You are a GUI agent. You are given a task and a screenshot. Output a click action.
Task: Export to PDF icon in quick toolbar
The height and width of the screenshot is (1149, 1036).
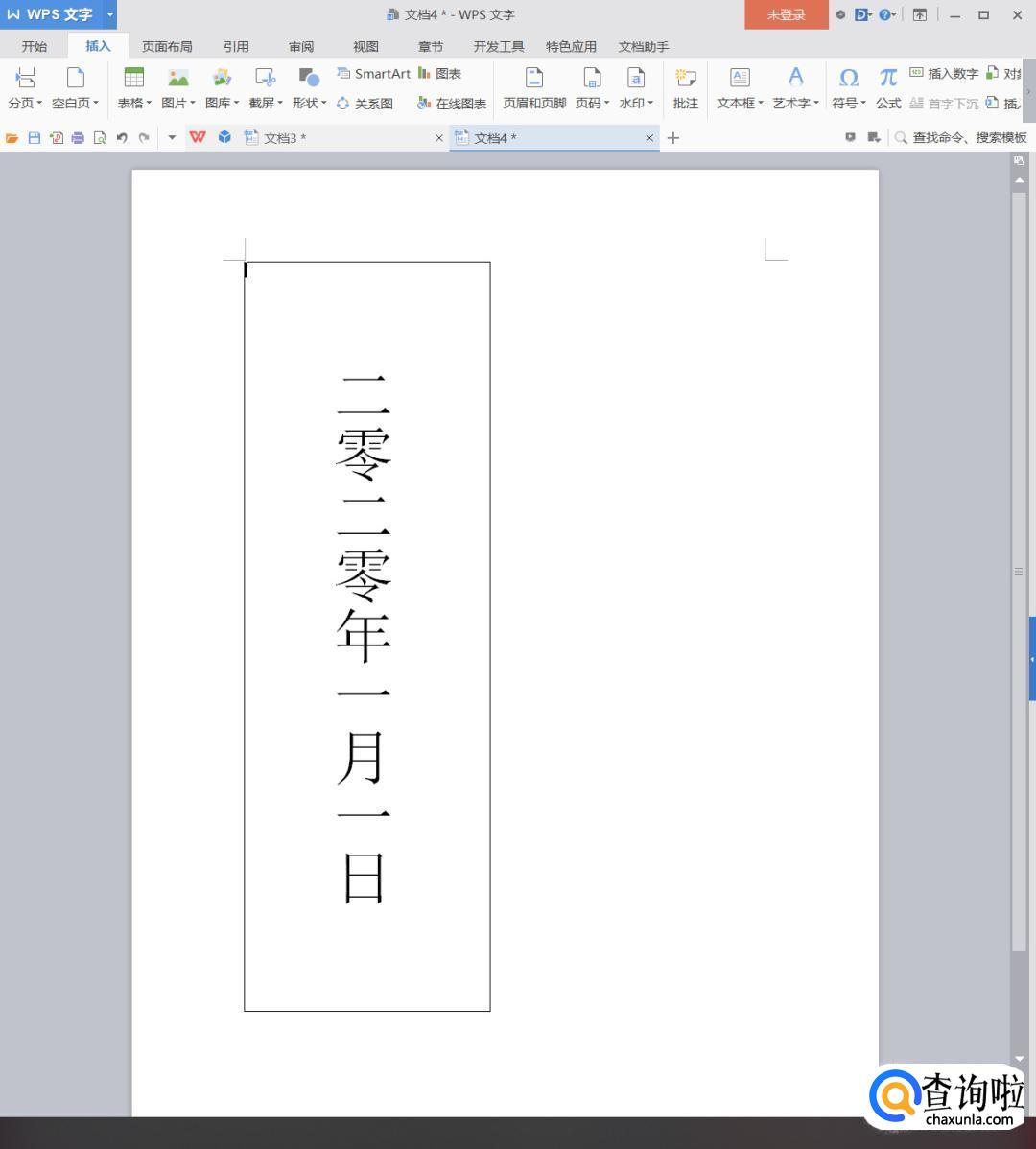tap(57, 138)
